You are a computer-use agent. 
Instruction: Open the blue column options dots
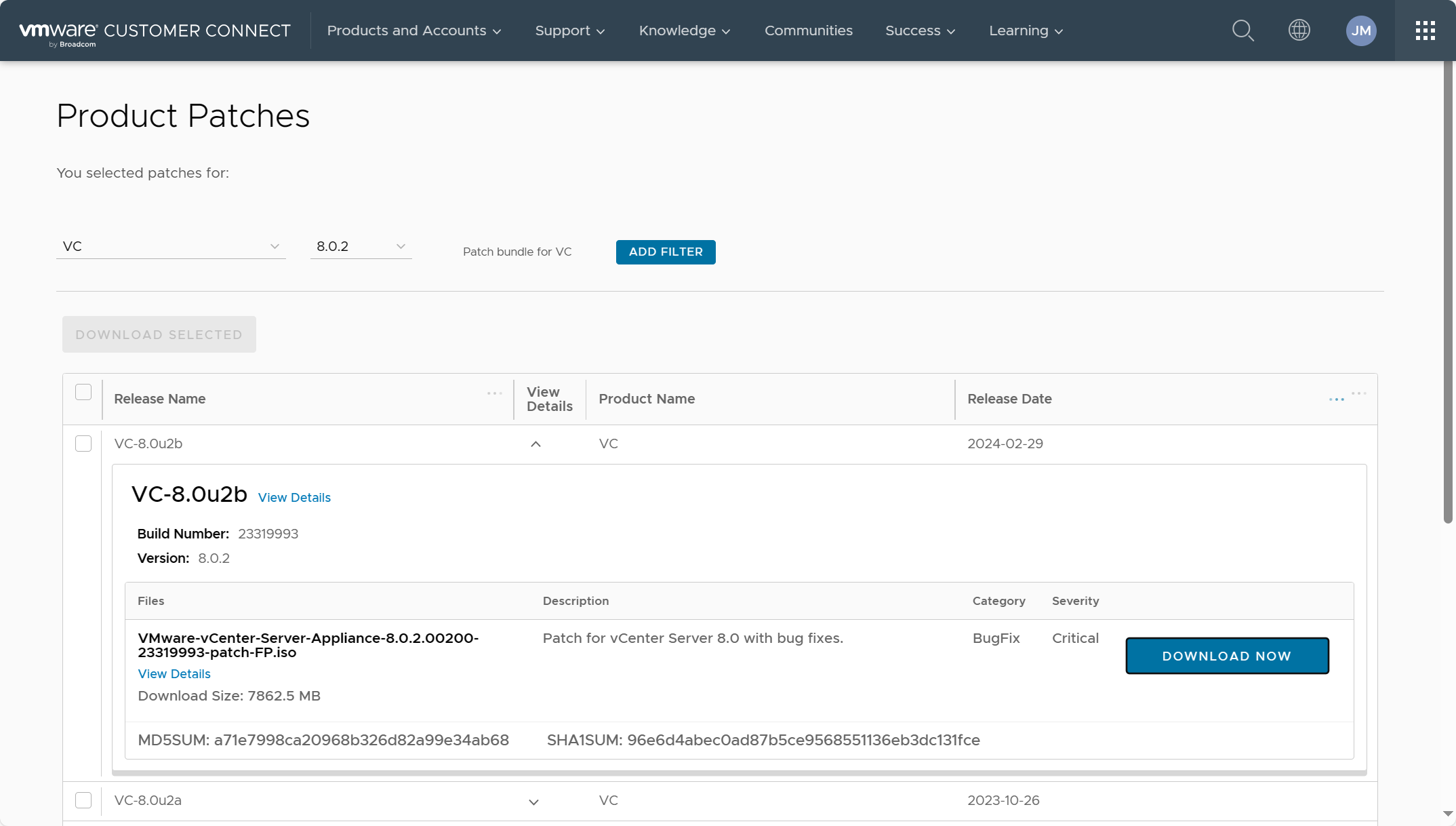click(x=1336, y=400)
